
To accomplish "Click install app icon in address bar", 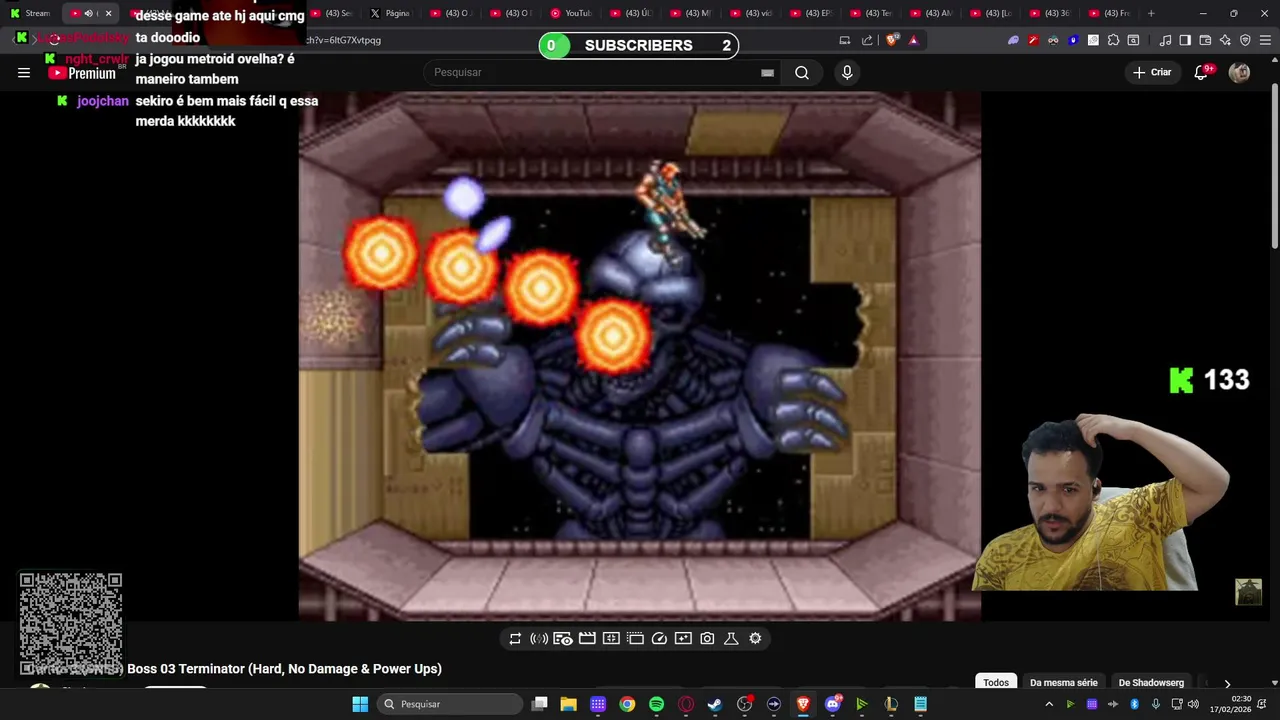I will [845, 40].
